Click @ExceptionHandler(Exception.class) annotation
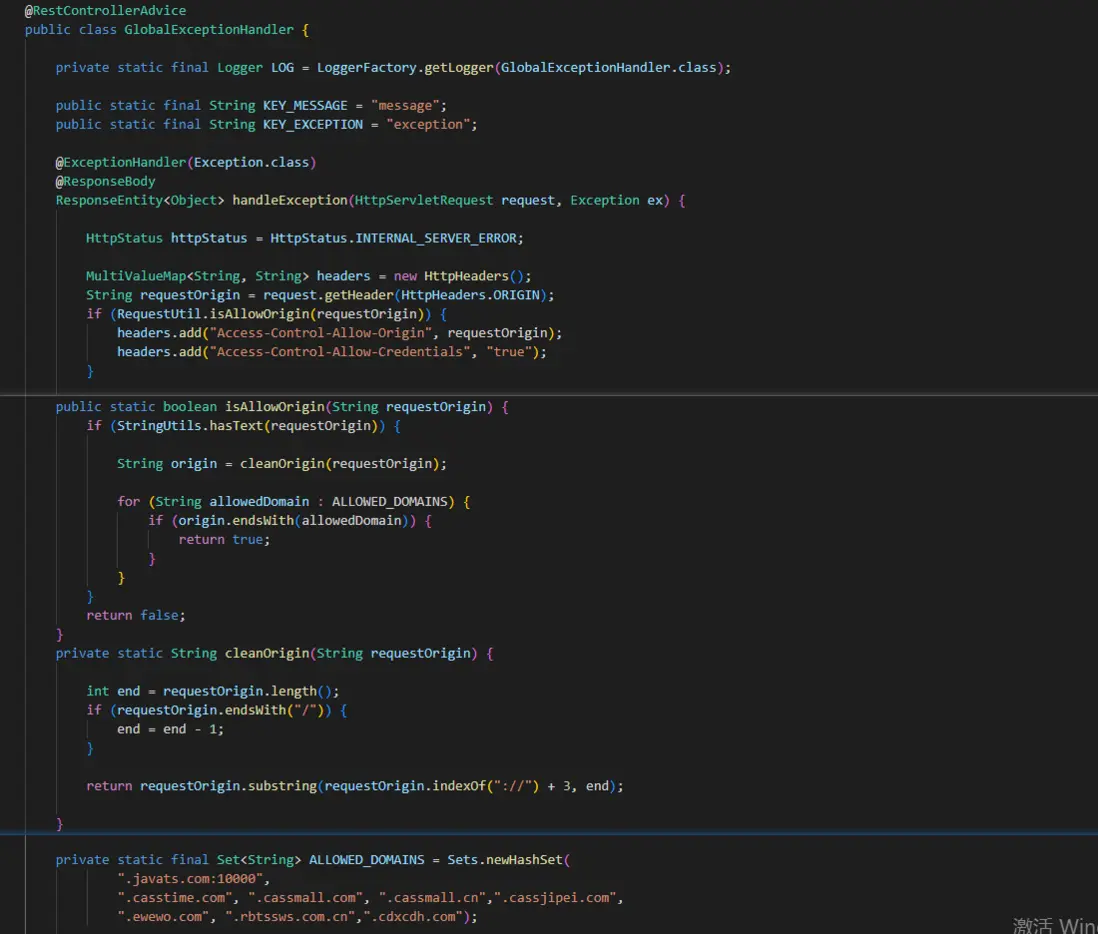 [x=186, y=162]
